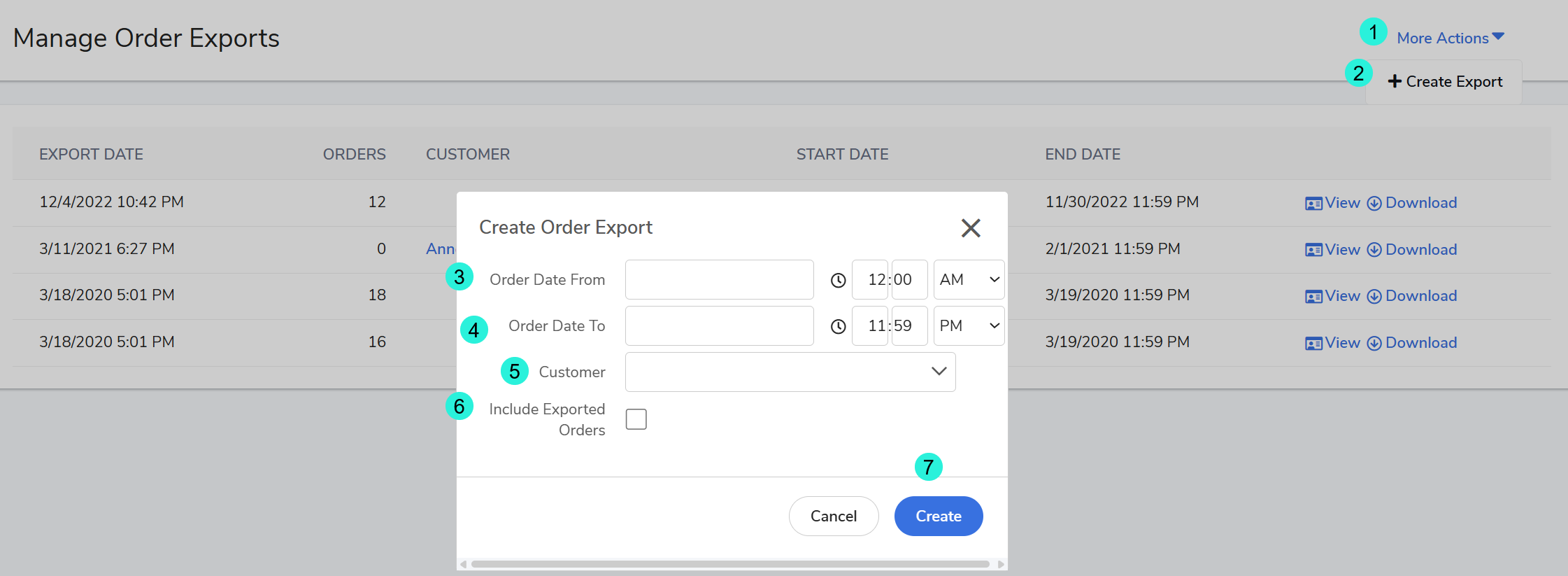Viewport: 1568px width, 576px height.
Task: Click the Order Date From field
Action: [x=719, y=280]
